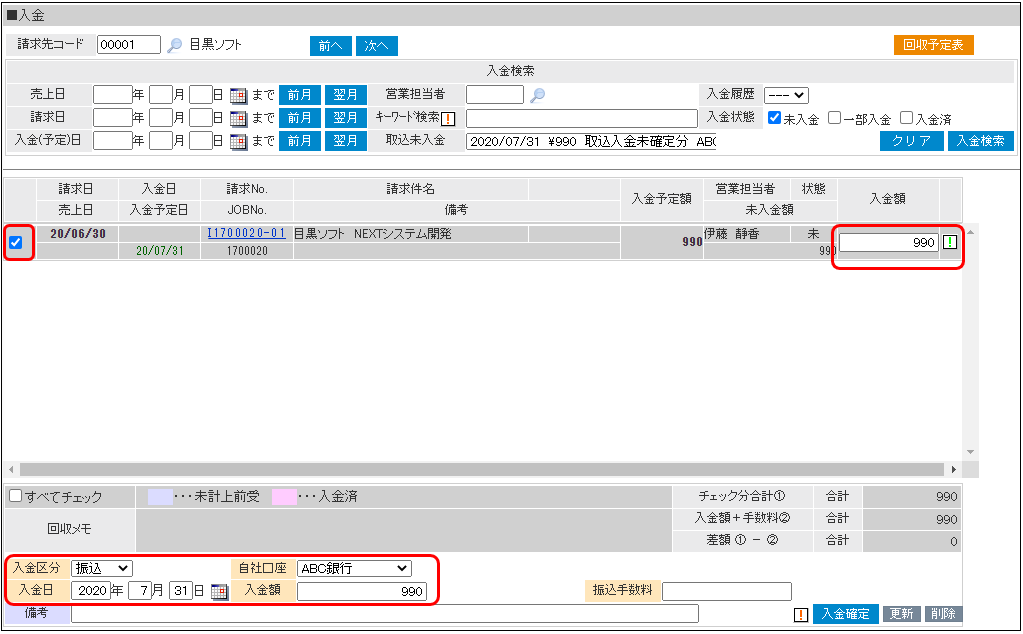Uncheck the 未入金 status checkbox
Screen dimensions: 1023x634
click(774, 118)
